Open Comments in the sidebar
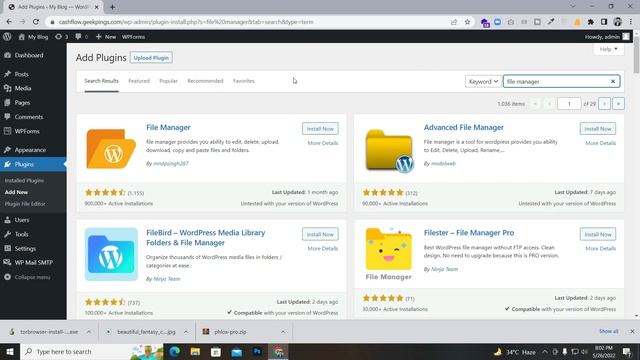640x360 pixels. pyautogui.click(x=29, y=117)
